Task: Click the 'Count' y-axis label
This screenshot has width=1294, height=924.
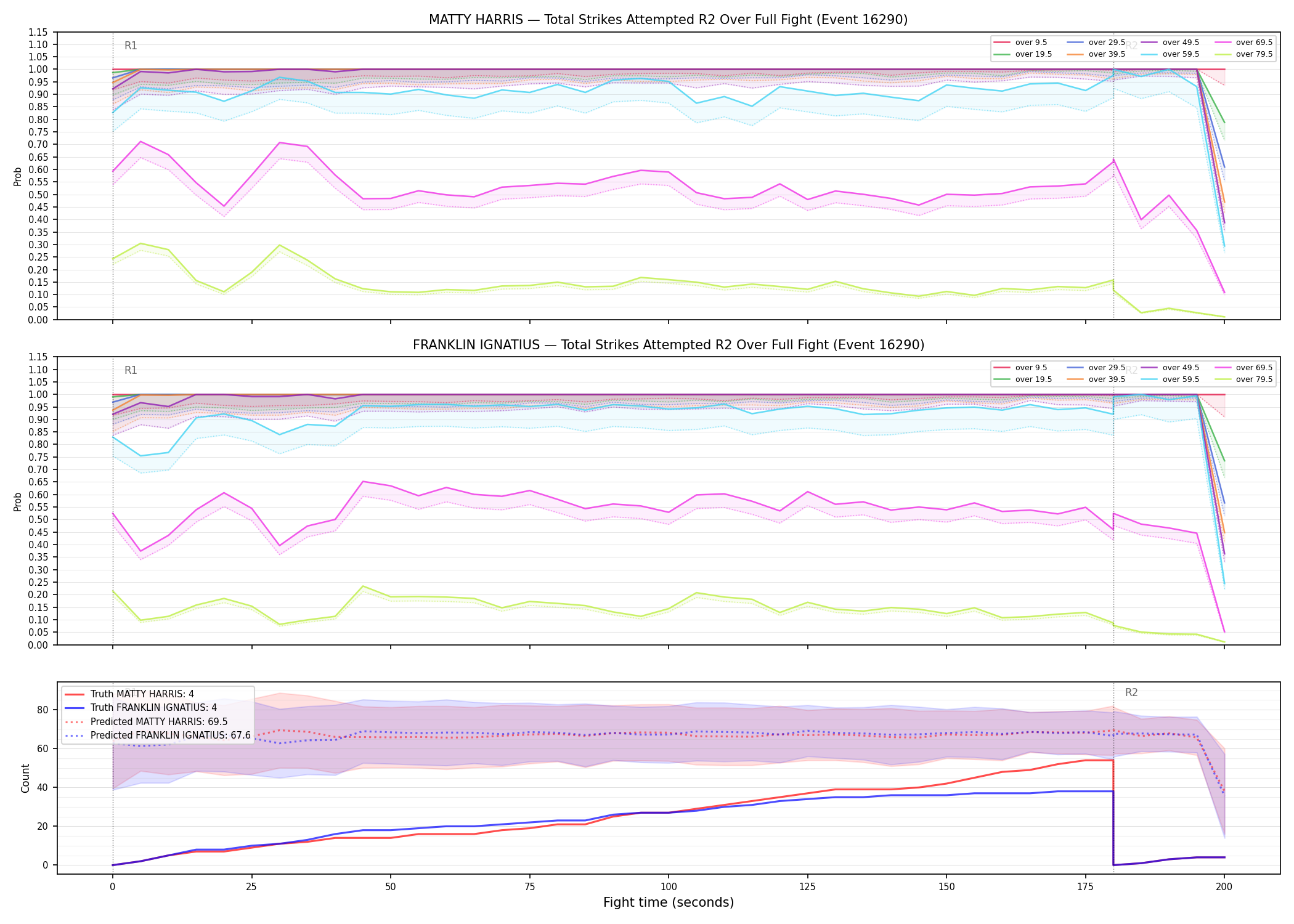Action: pyautogui.click(x=25, y=778)
